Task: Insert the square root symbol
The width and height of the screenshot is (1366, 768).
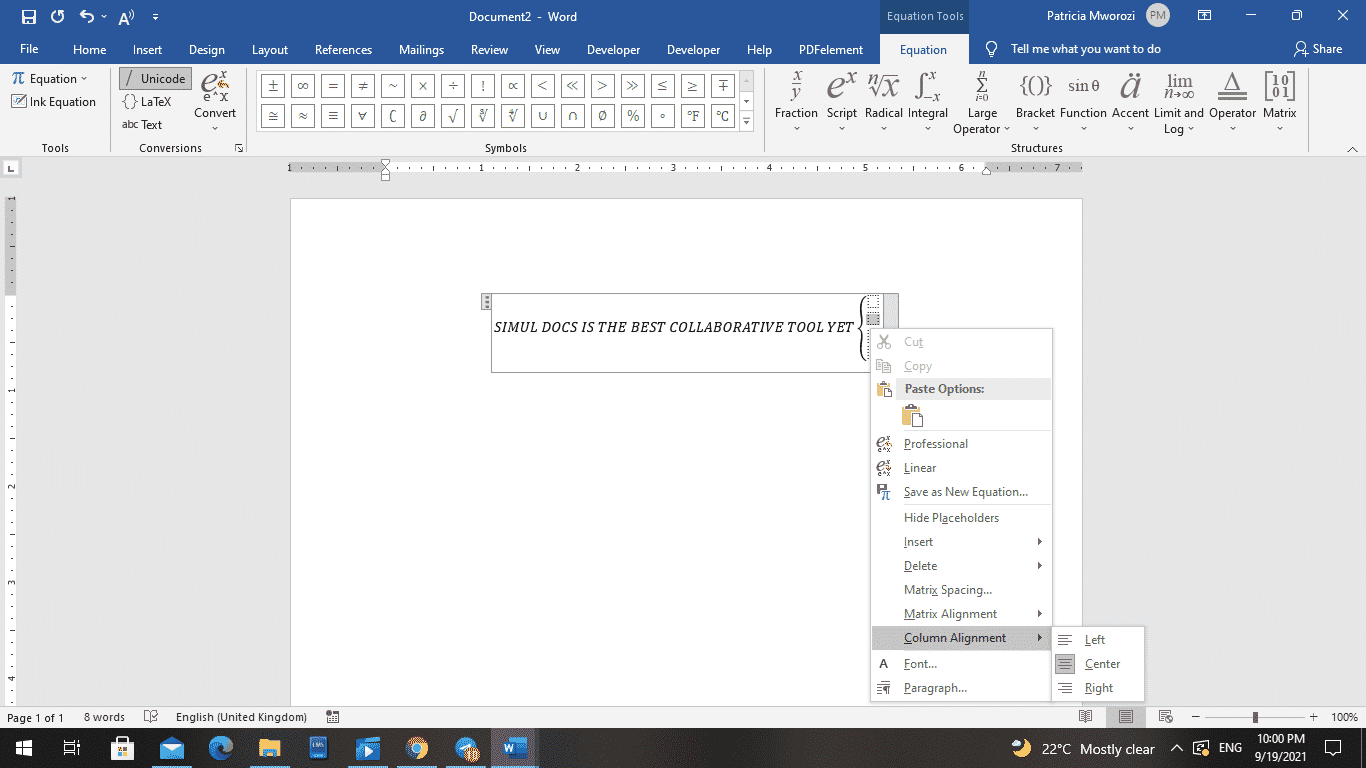Action: coord(452,116)
